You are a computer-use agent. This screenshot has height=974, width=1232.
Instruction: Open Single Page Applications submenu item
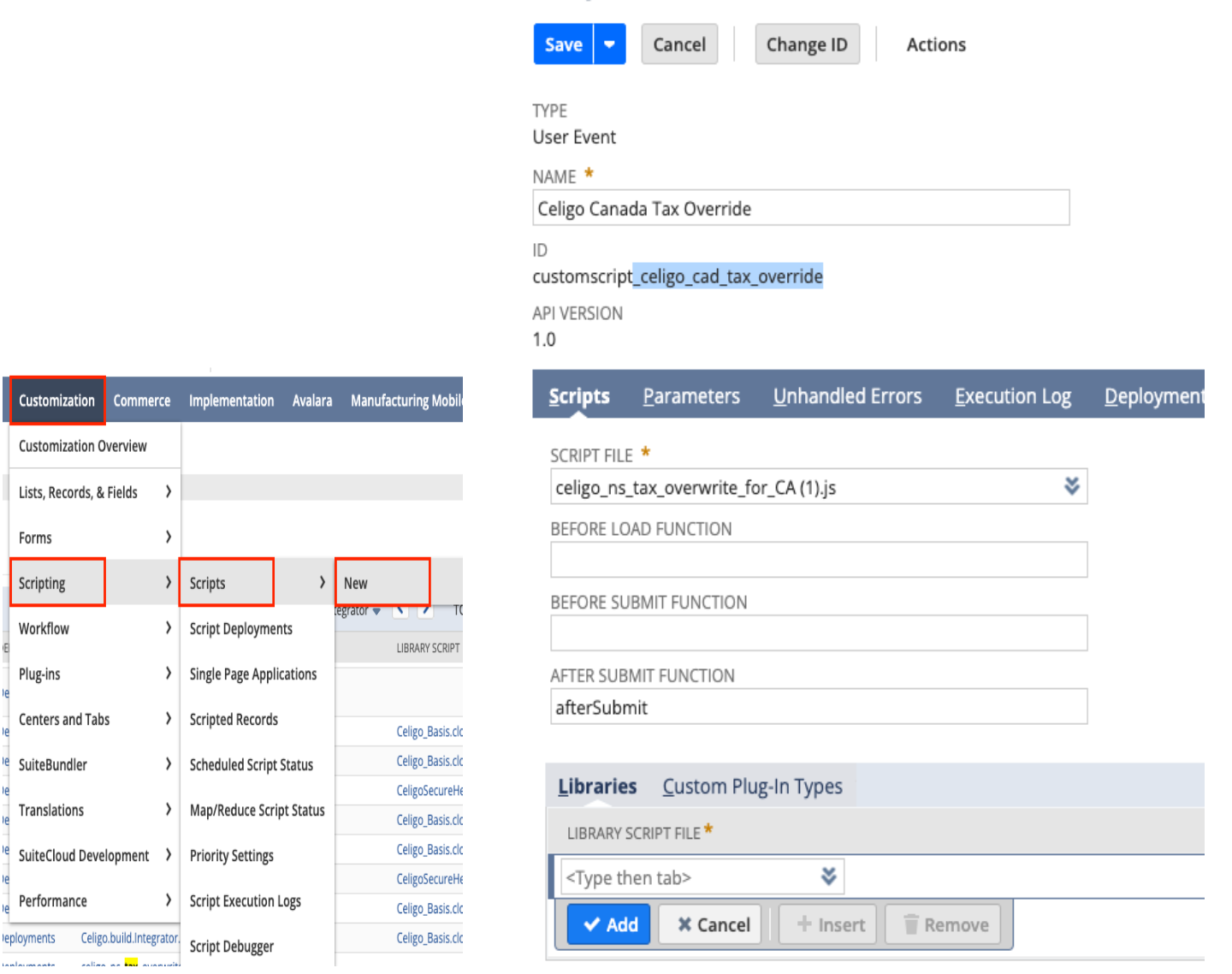[x=257, y=674]
